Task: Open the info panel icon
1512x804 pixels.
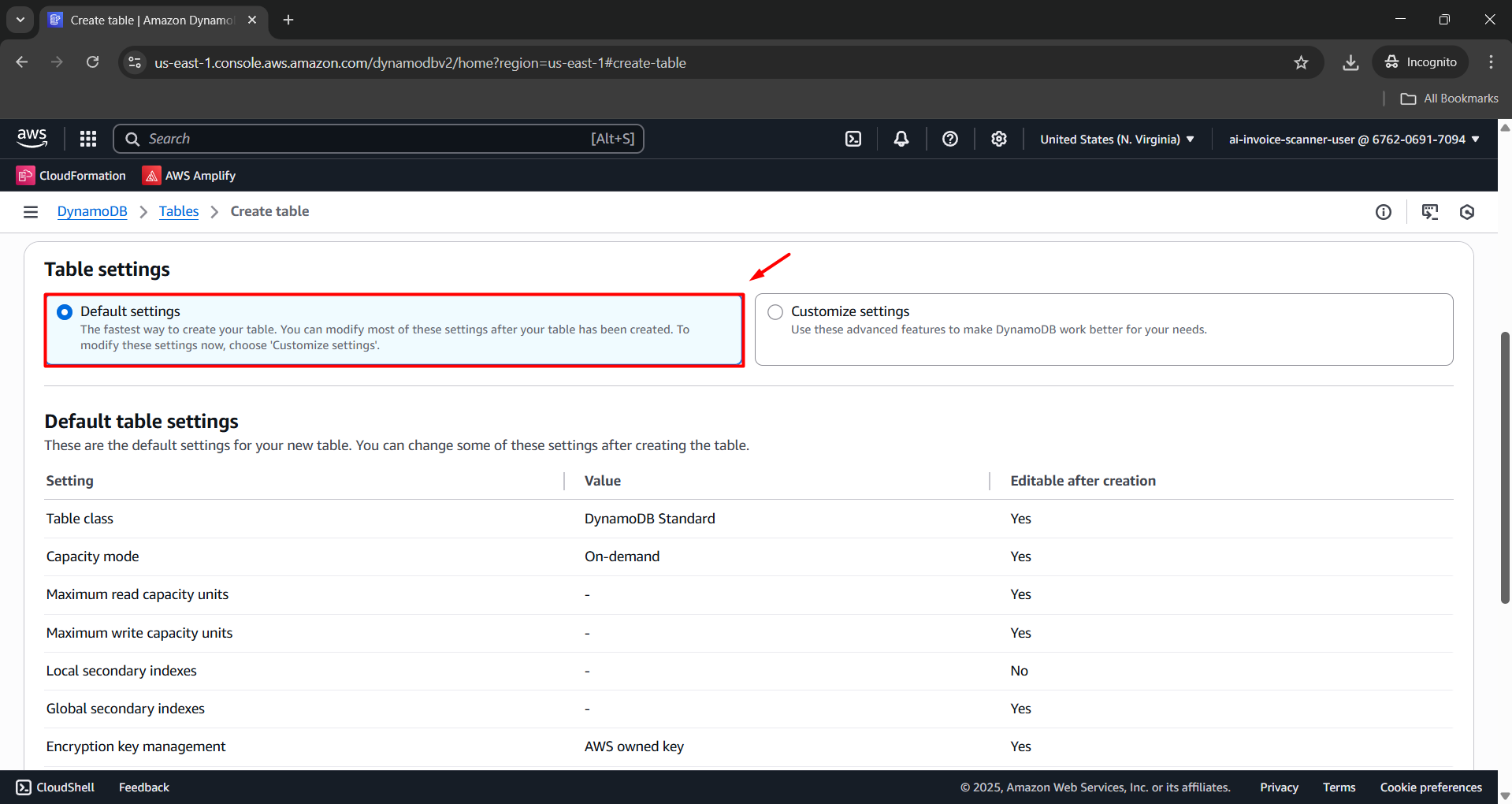Action: [x=1384, y=211]
